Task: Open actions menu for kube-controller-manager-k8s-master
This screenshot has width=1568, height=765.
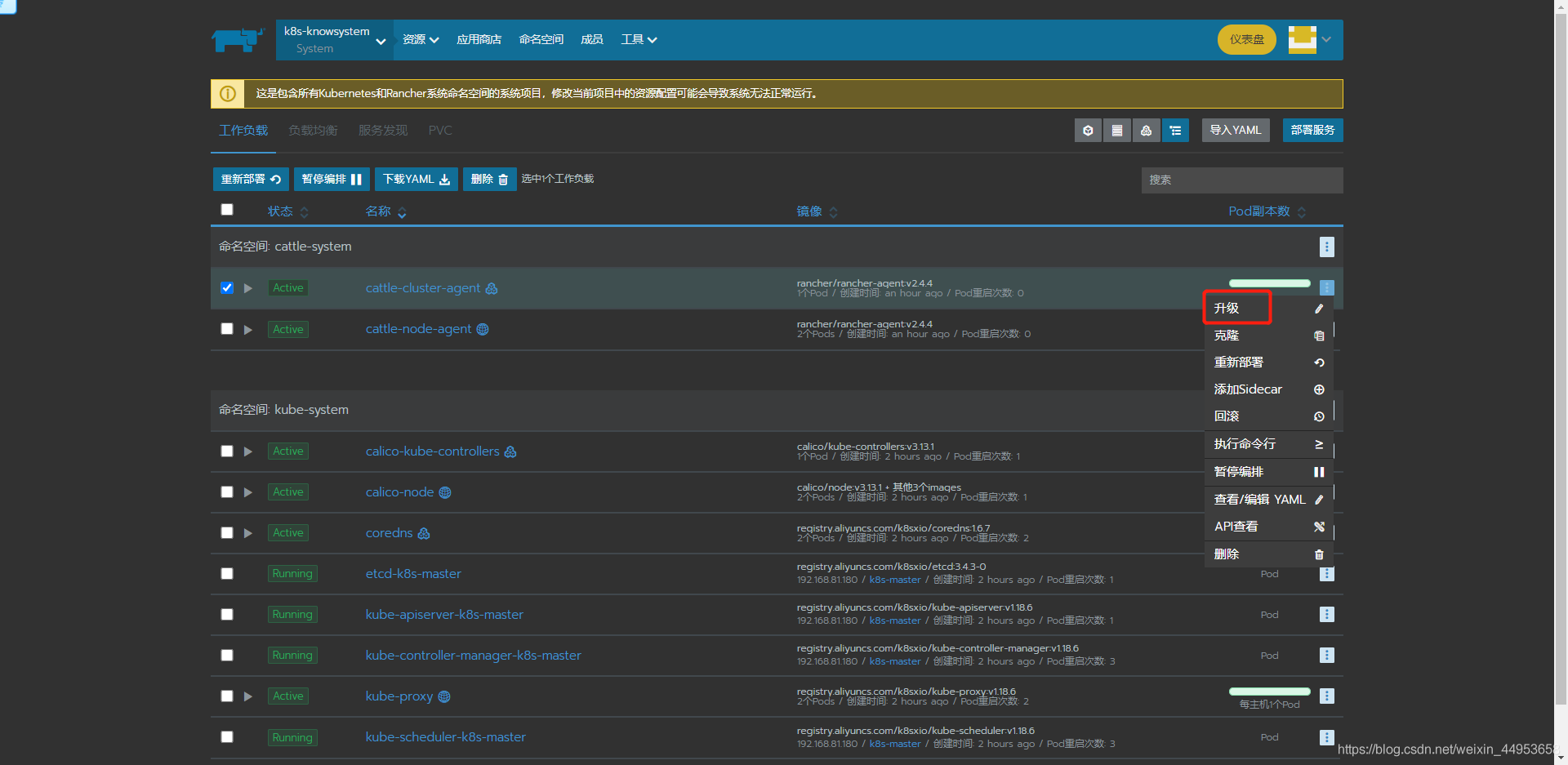Action: click(1327, 656)
